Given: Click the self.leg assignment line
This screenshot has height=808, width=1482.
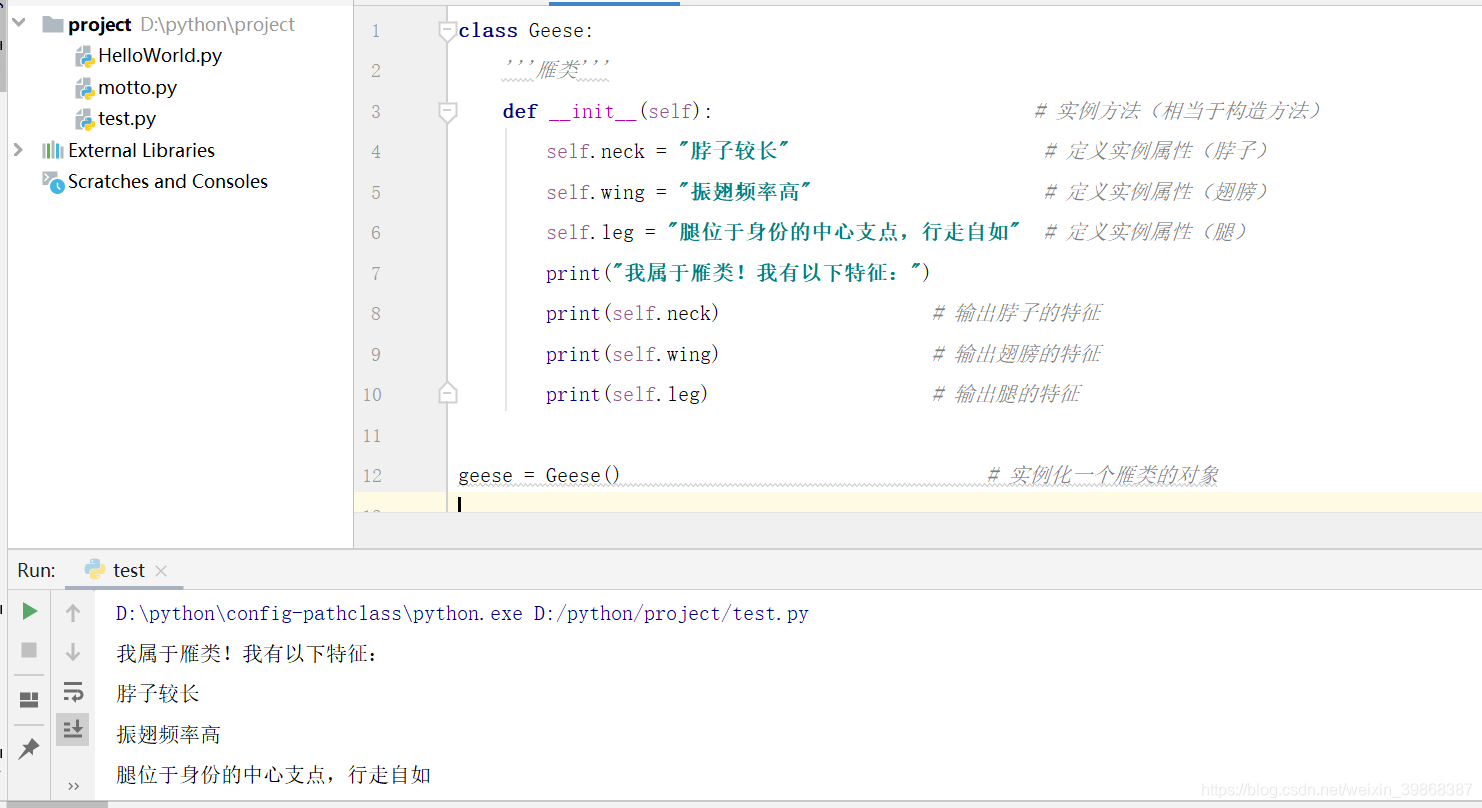Looking at the screenshot, I should click(x=783, y=232).
